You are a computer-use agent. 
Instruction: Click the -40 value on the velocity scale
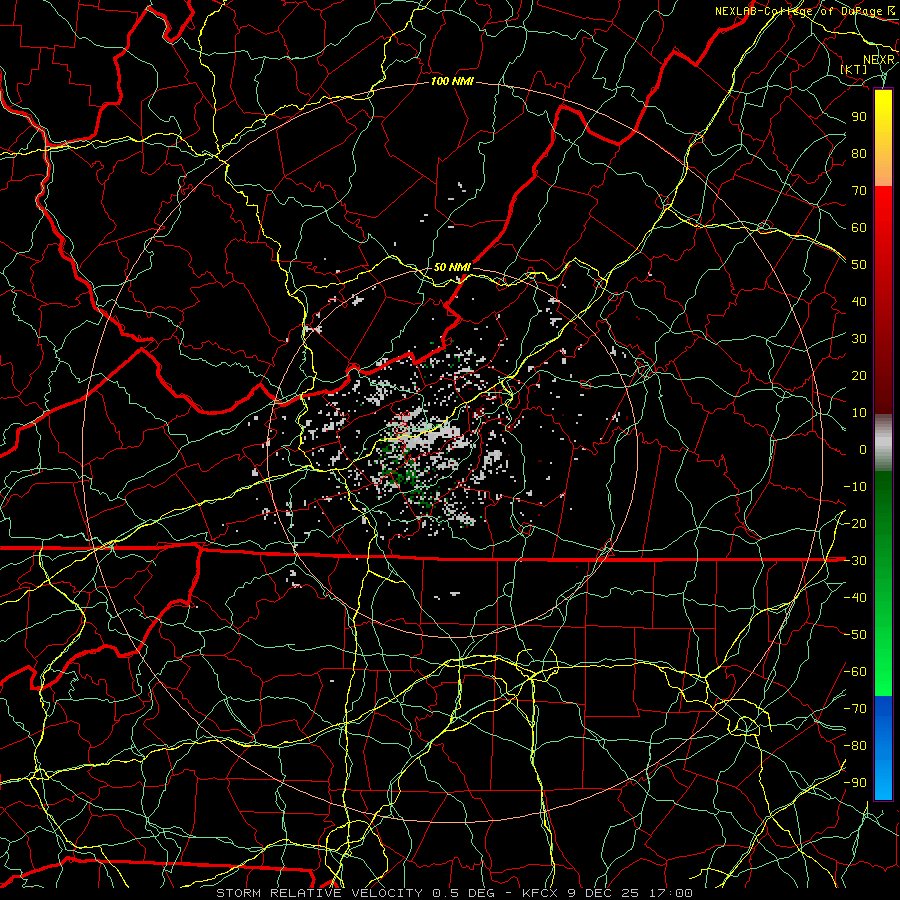pyautogui.click(x=855, y=598)
